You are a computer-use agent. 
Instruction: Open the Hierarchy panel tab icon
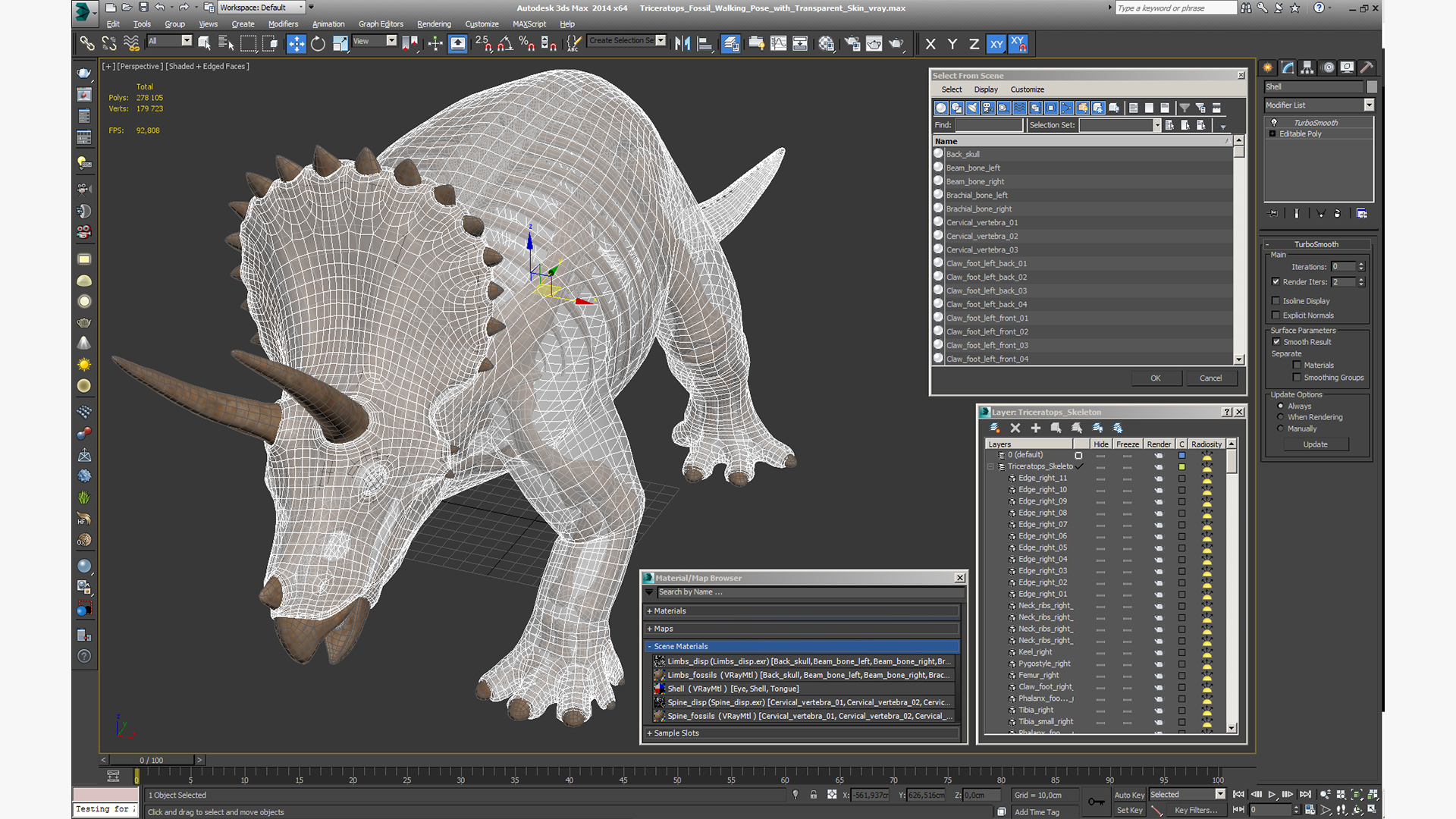tap(1307, 67)
